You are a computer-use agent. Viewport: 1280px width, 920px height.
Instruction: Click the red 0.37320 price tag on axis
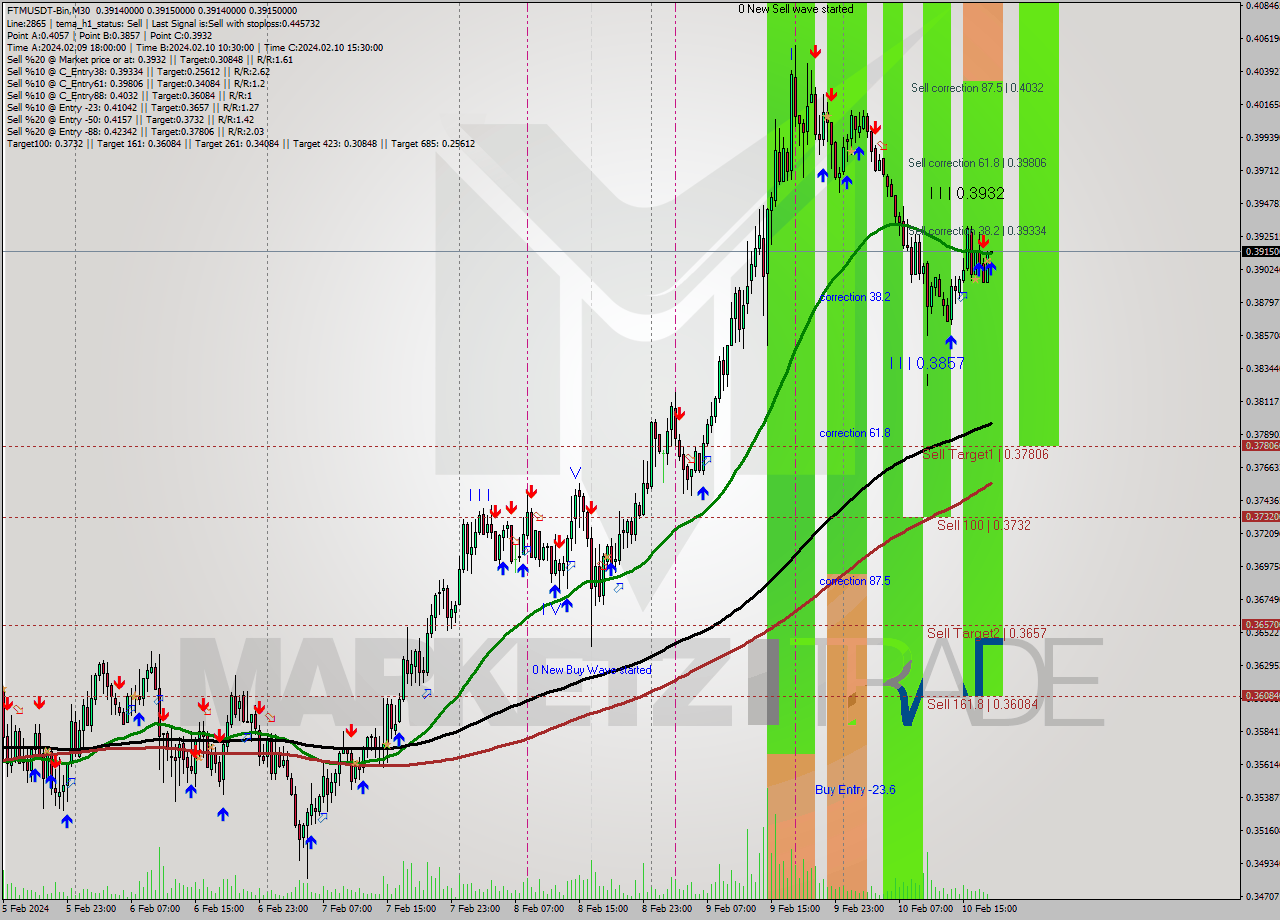click(1260, 517)
